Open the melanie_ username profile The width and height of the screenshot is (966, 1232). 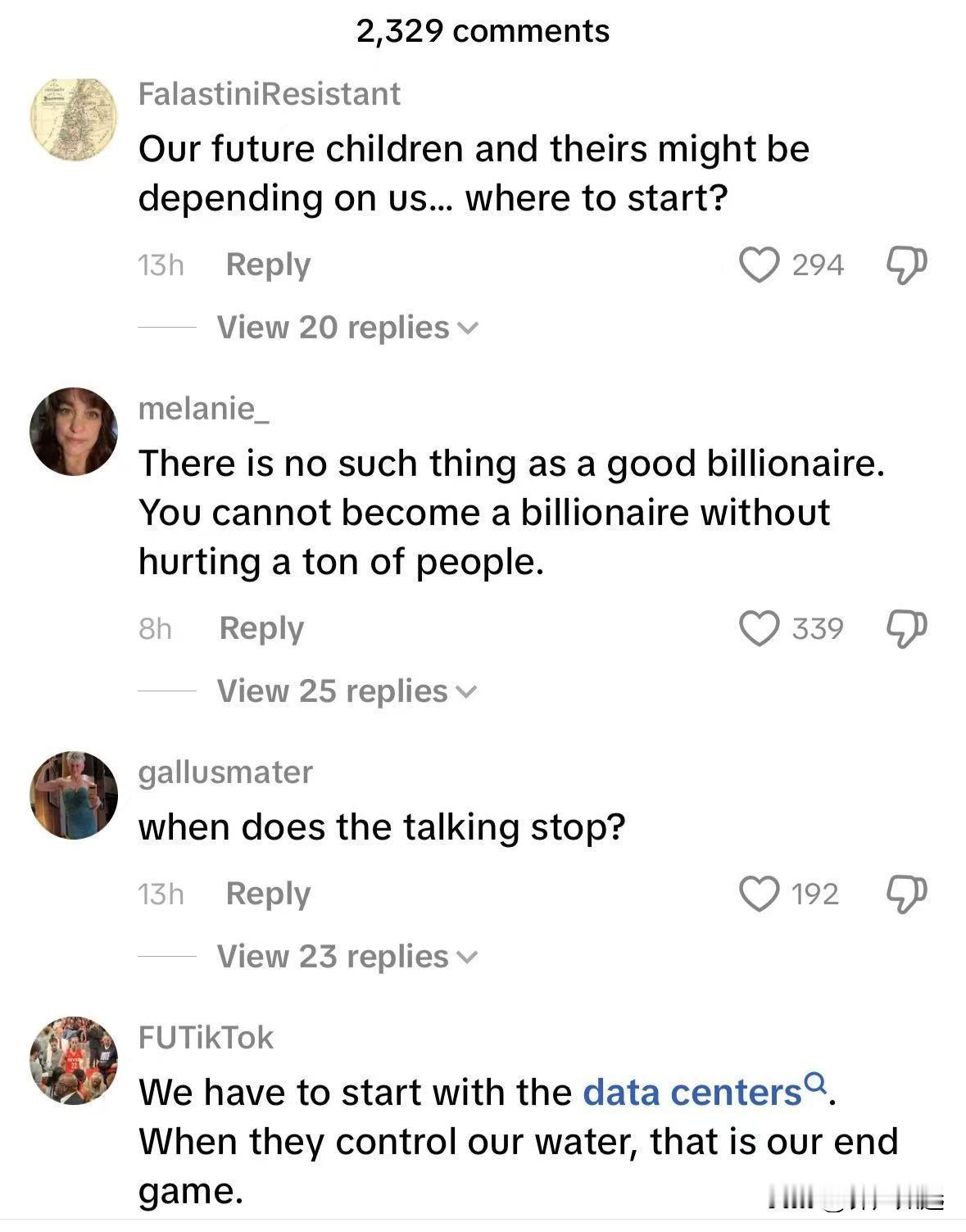[x=203, y=408]
